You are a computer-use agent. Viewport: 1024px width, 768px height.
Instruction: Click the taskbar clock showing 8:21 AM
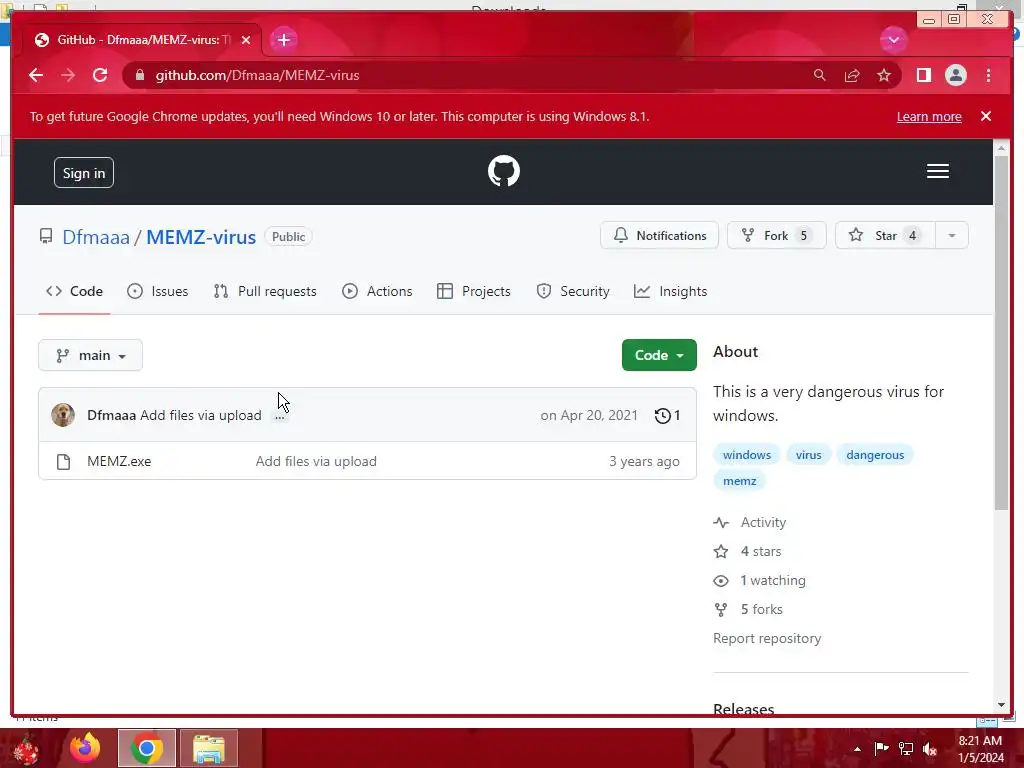pos(981,749)
